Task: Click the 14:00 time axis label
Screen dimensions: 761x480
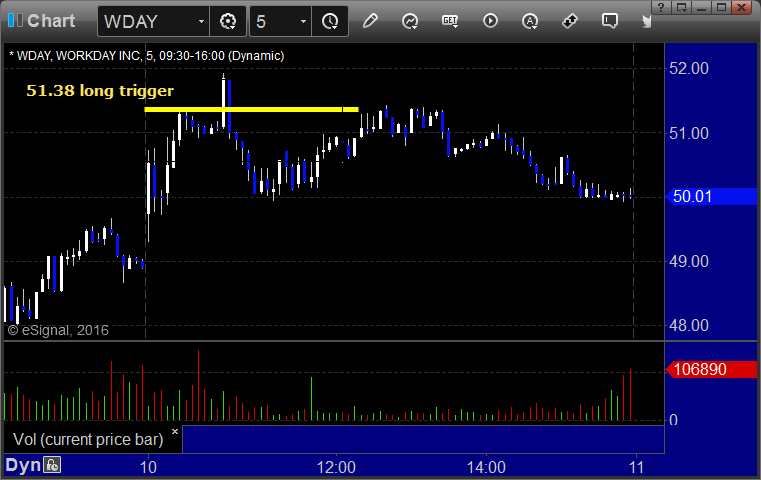Action: point(486,467)
